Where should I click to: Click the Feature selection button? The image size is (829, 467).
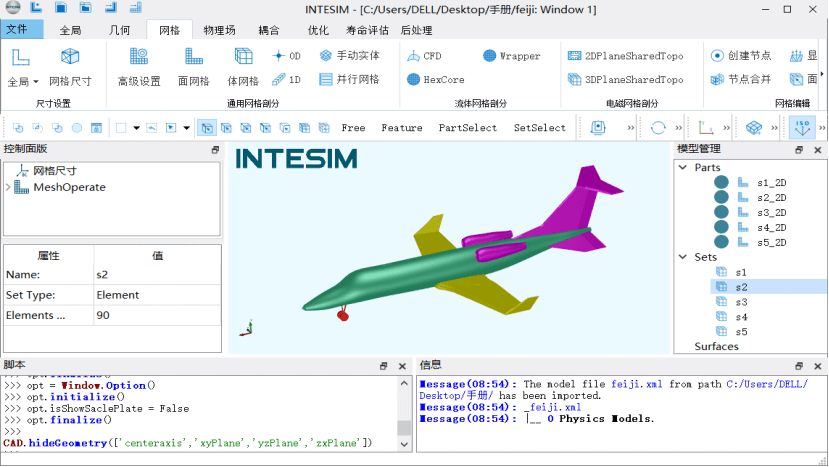[402, 128]
